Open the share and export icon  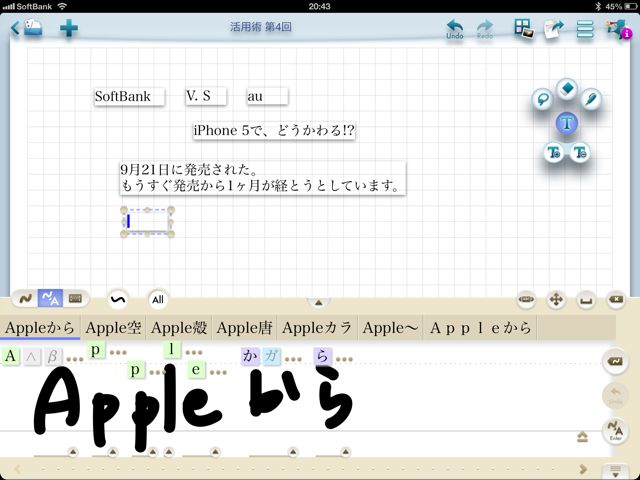coord(553,29)
